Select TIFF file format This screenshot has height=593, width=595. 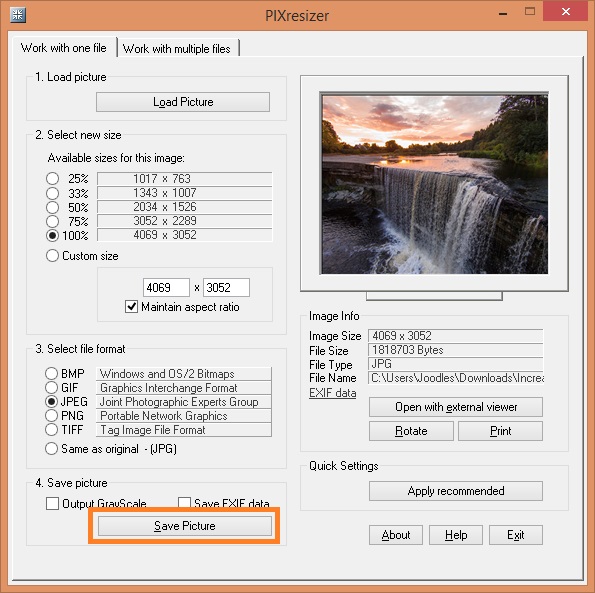[51, 429]
